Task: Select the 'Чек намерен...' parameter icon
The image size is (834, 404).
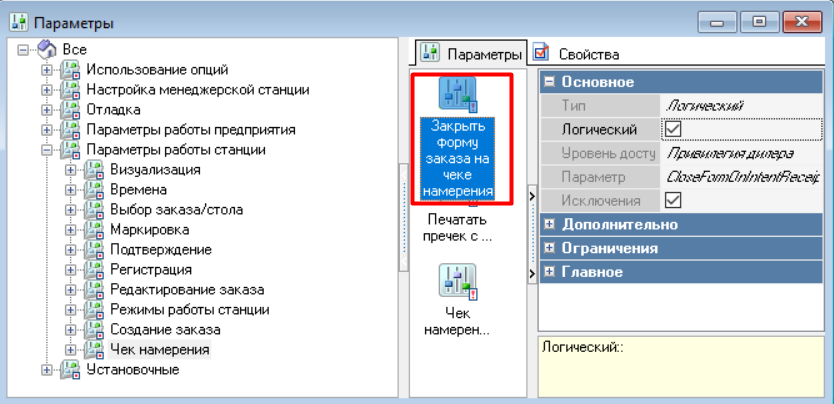Action: [x=457, y=280]
